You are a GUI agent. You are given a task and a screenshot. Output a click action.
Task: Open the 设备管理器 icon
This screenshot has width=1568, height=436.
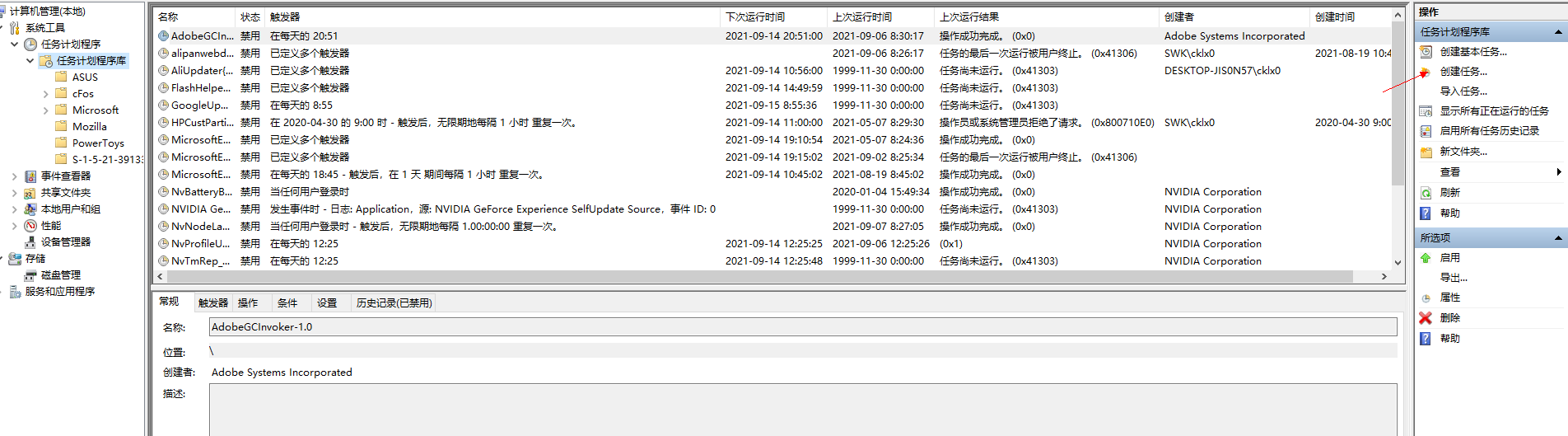[x=30, y=242]
